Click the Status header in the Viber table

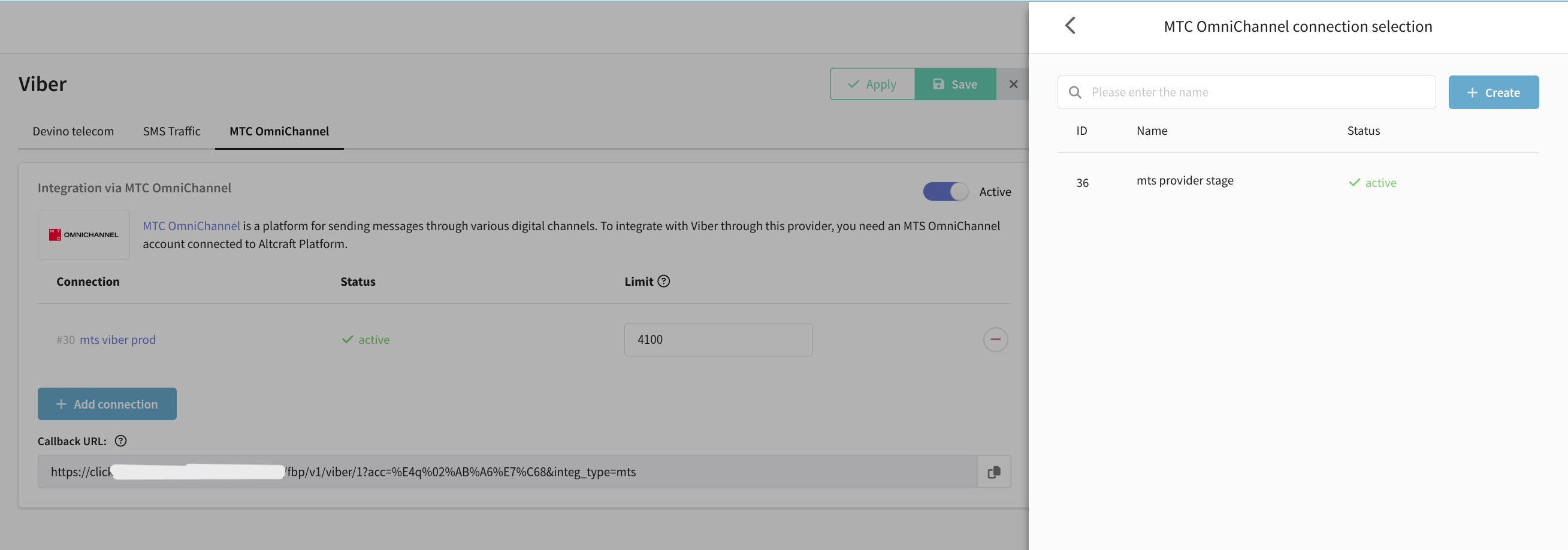[x=357, y=282]
